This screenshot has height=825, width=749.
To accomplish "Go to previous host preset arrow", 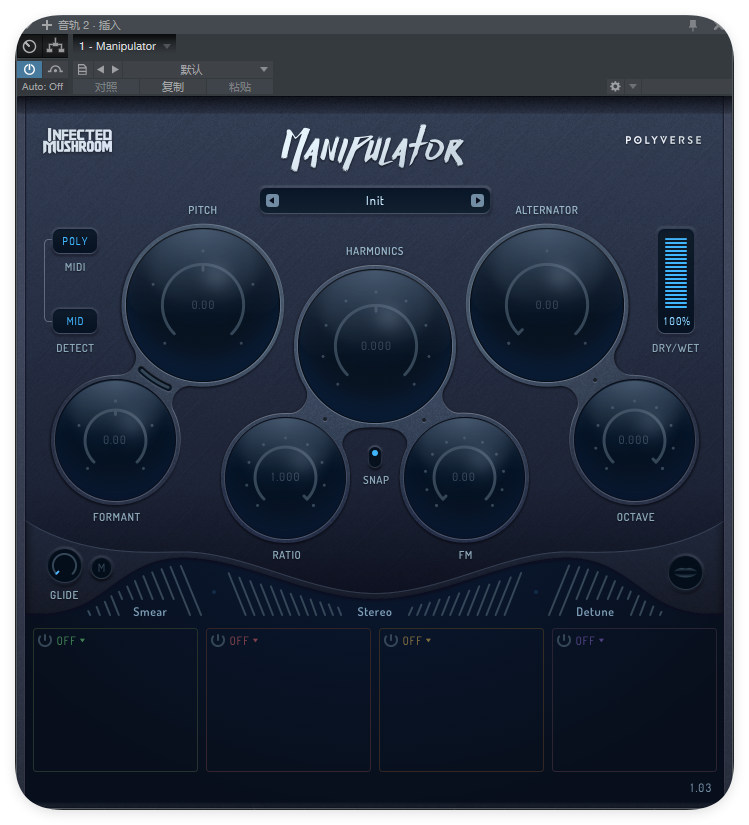I will click(x=100, y=69).
